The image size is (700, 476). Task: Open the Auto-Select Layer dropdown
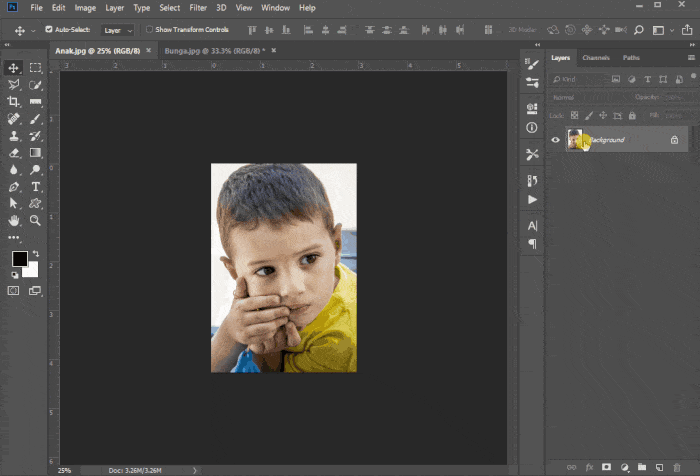click(x=117, y=30)
